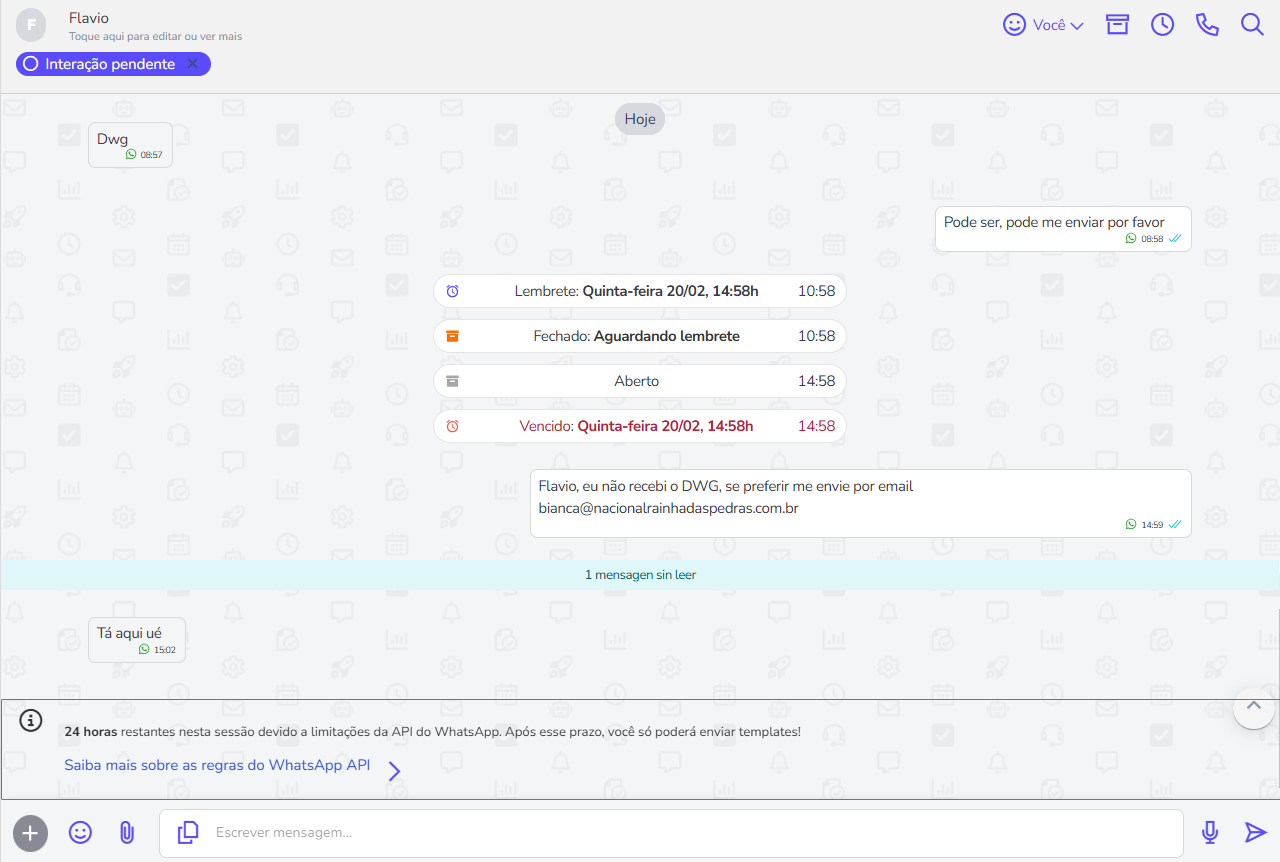This screenshot has height=862, width=1280.
Task: Click Flavio's avatar circle
Action: pos(32,24)
